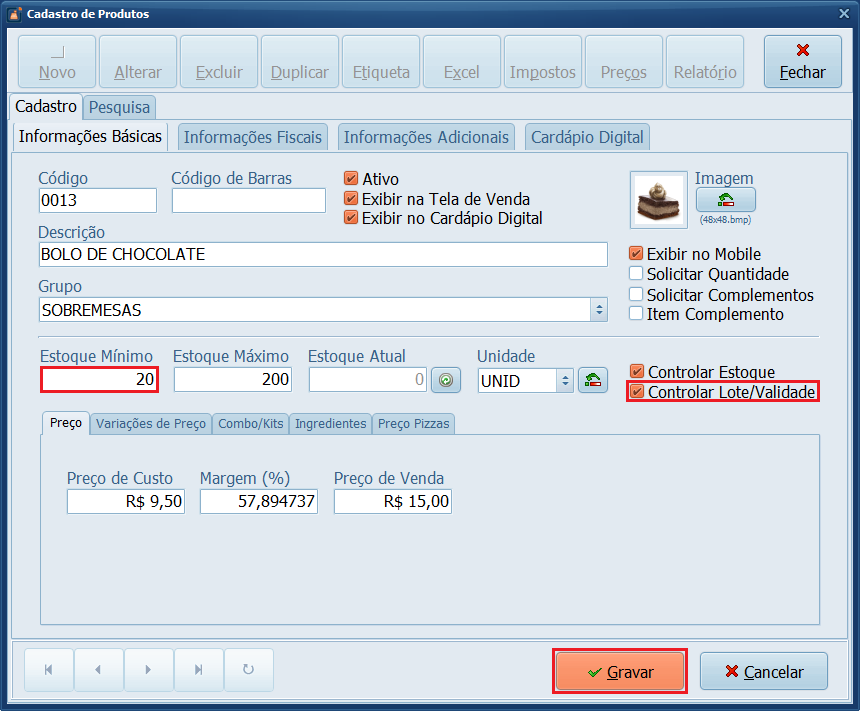Screen dimensions: 860x711
Task: Jump to the last record arrow
Action: [198, 670]
